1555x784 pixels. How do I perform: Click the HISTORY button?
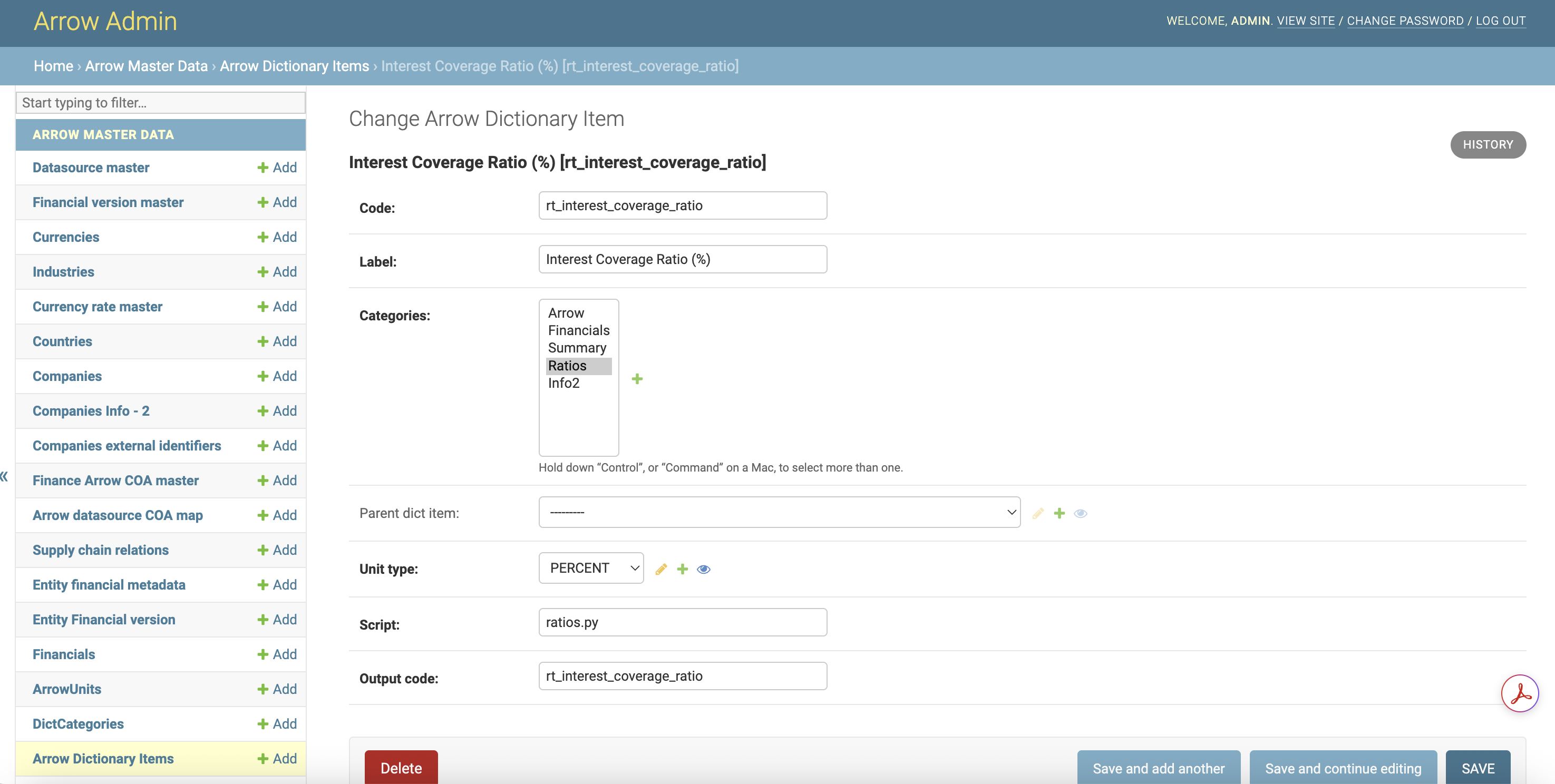(x=1488, y=145)
